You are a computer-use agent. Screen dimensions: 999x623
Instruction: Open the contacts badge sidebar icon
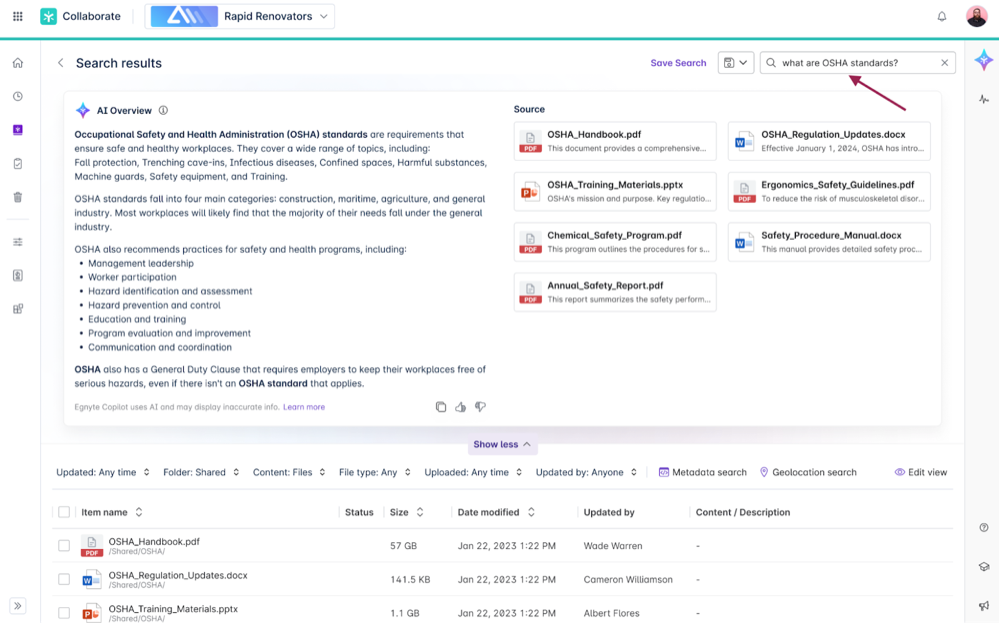pyautogui.click(x=18, y=276)
